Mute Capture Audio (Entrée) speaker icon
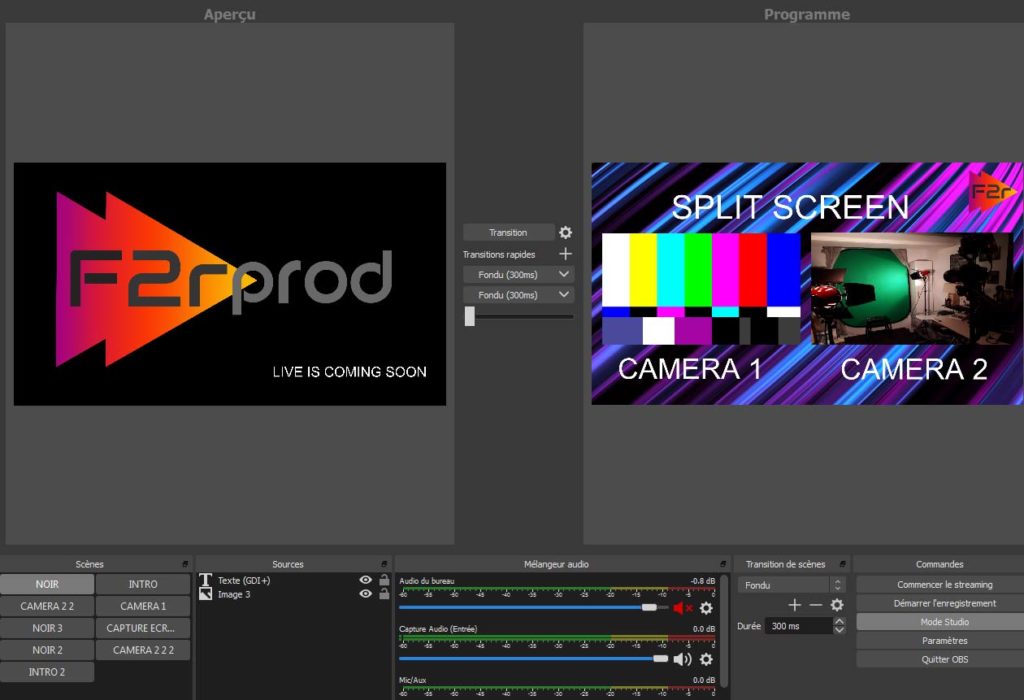Screen dimensions: 1024x700 click(682, 659)
